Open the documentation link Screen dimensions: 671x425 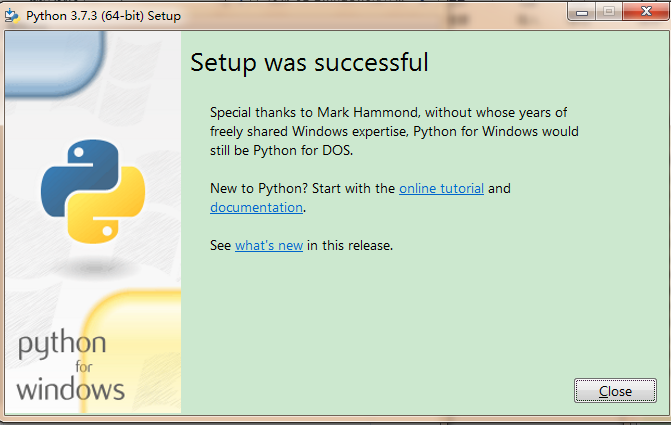point(256,208)
